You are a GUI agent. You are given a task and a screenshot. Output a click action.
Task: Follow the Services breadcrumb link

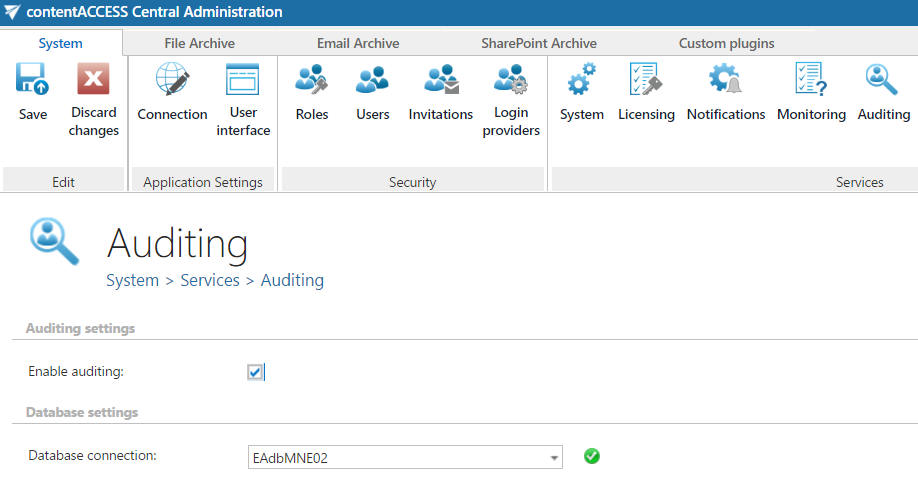pos(210,281)
